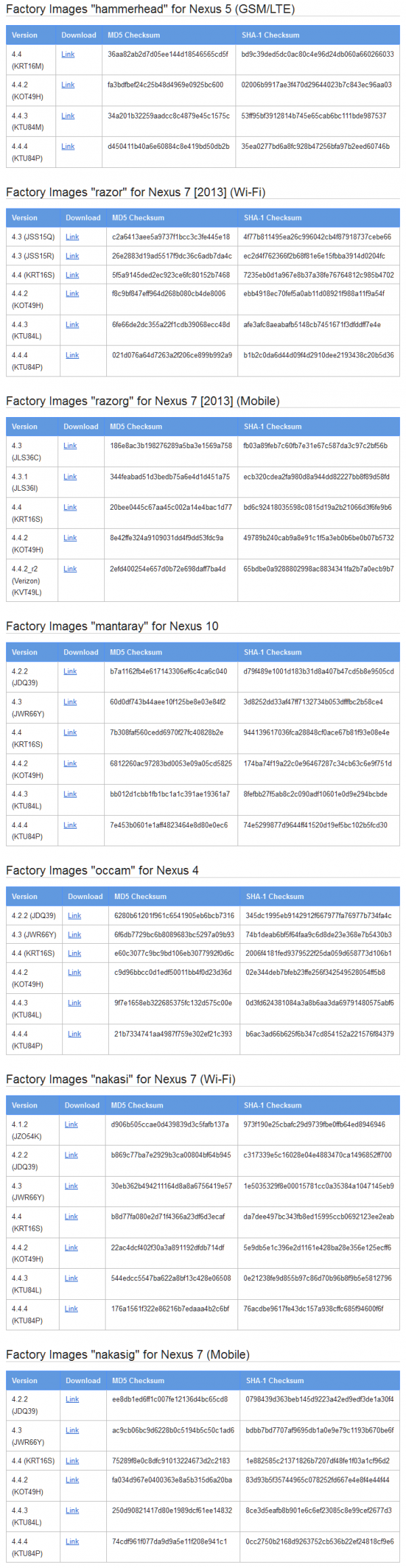
Task: Open the razor 4.3 (JSS15R) download link
Action: [x=72, y=256]
